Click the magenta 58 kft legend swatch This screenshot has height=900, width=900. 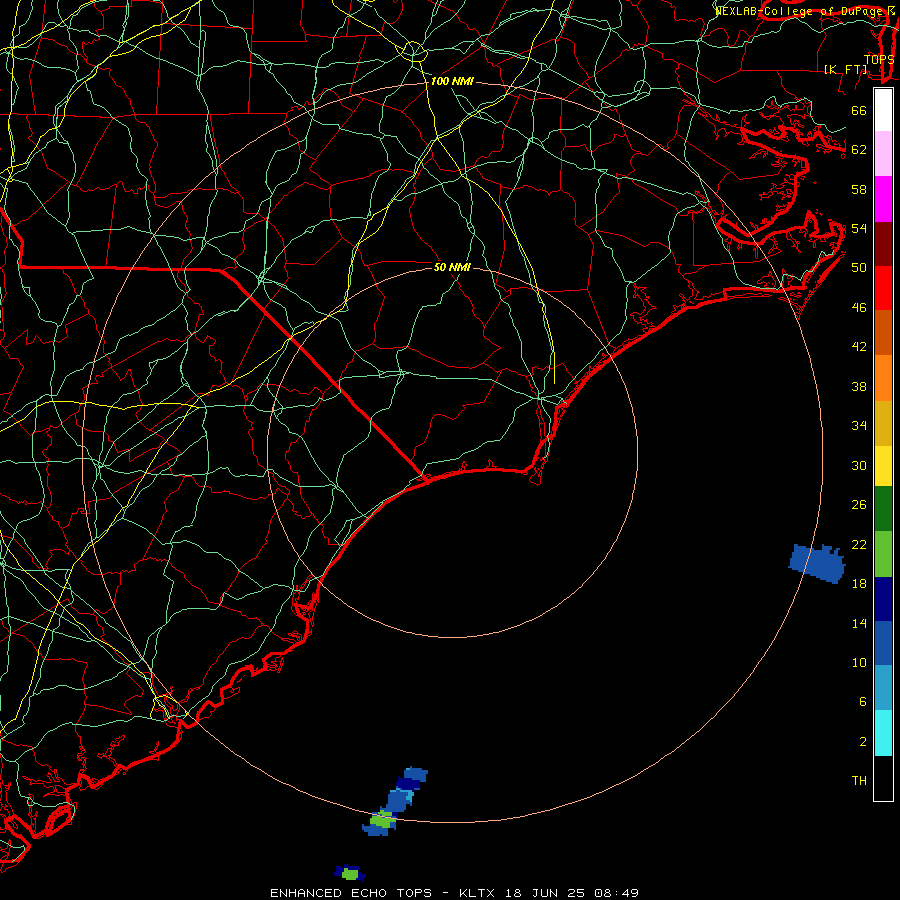coord(883,199)
